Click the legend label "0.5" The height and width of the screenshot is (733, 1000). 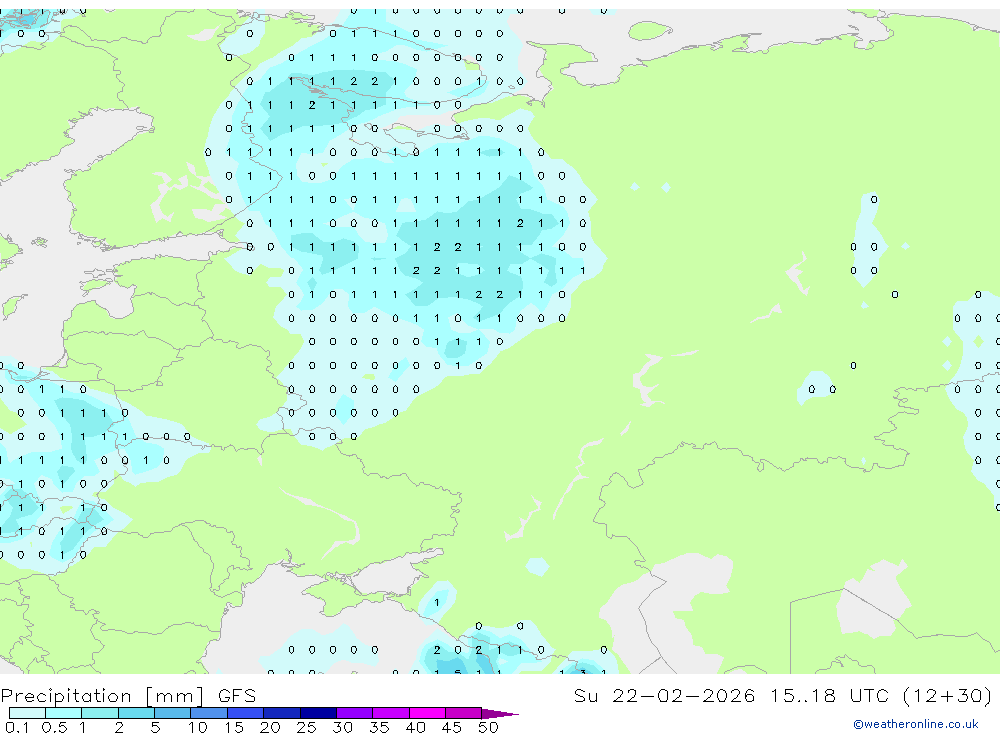pyautogui.click(x=54, y=727)
